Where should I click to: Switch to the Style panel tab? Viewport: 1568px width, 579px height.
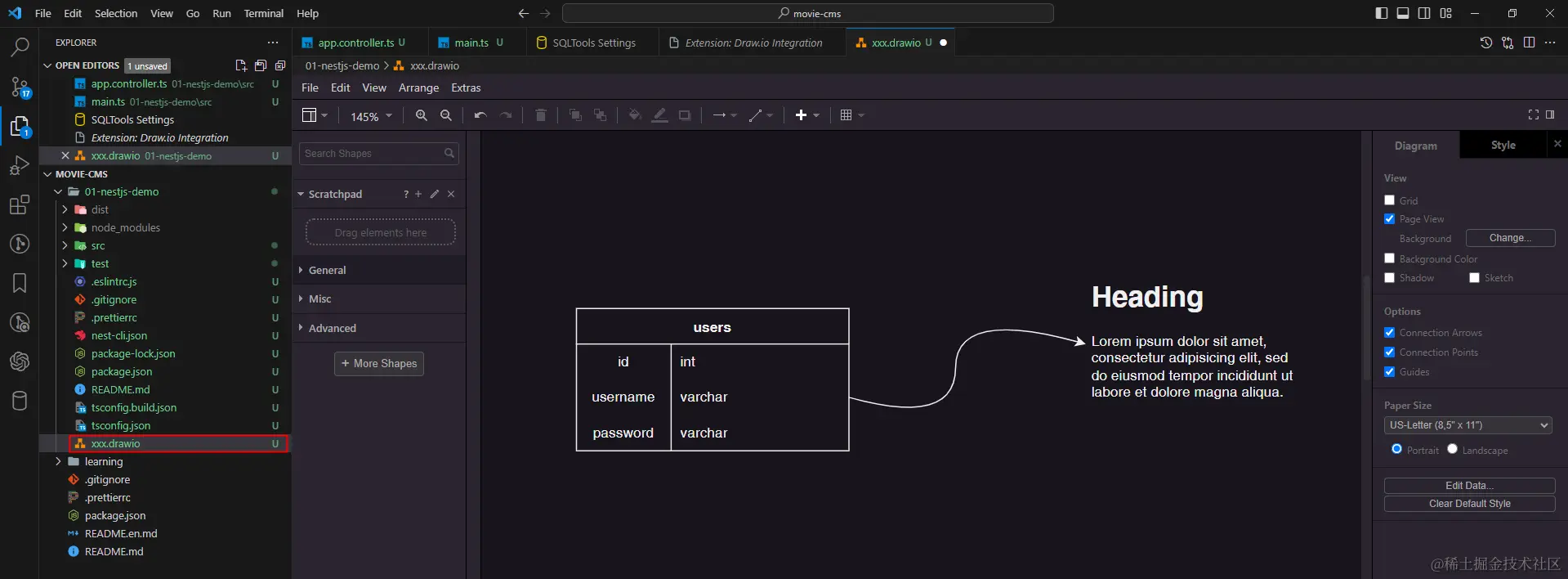1503,145
